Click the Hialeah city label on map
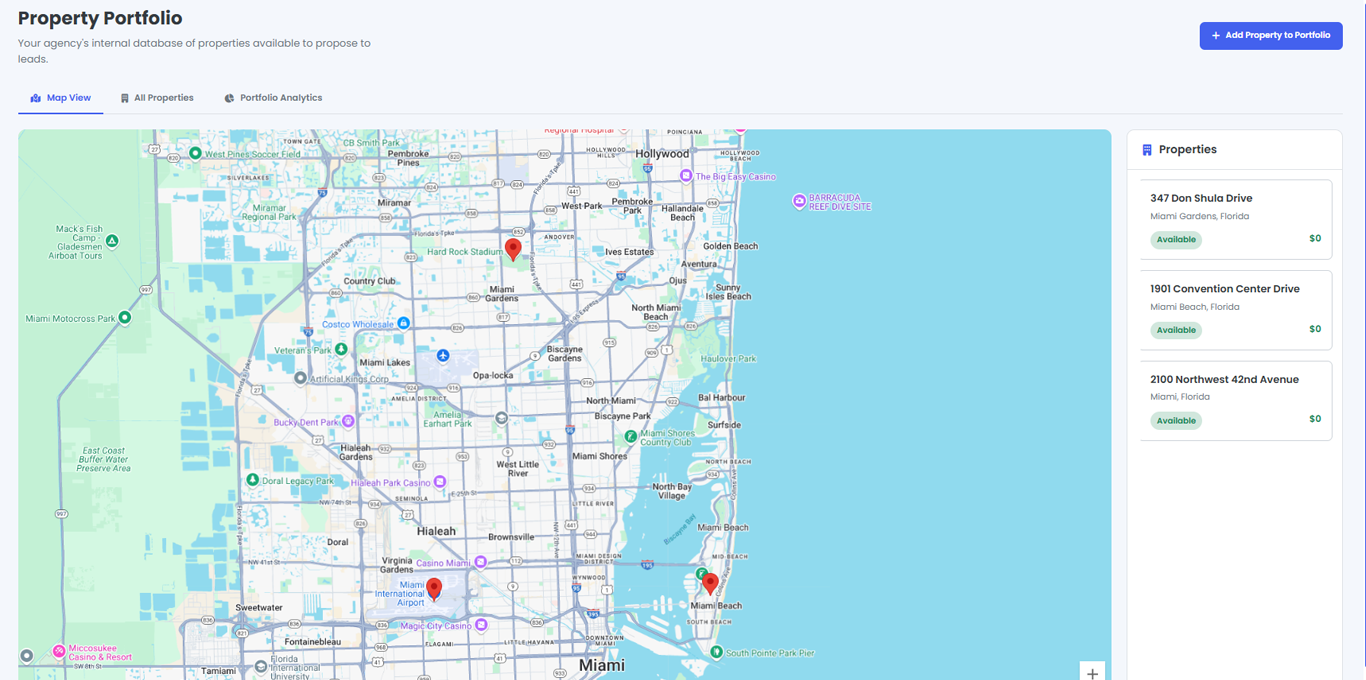This screenshot has width=1366, height=680. click(436, 531)
